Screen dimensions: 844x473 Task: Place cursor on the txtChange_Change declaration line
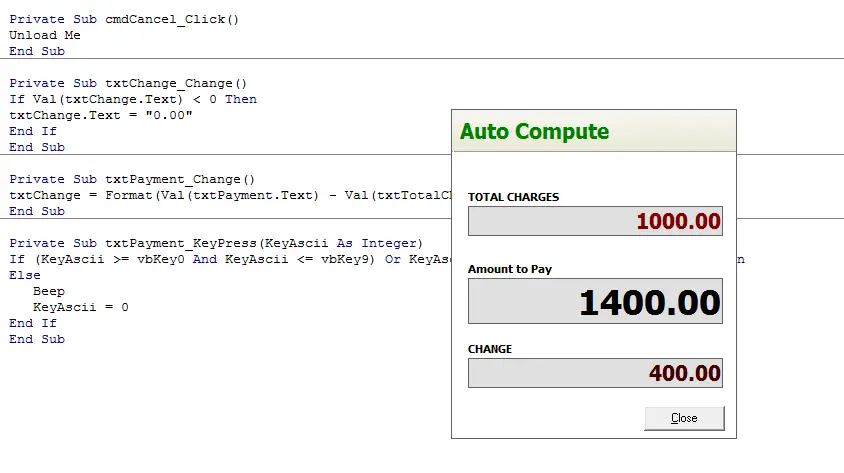point(128,83)
